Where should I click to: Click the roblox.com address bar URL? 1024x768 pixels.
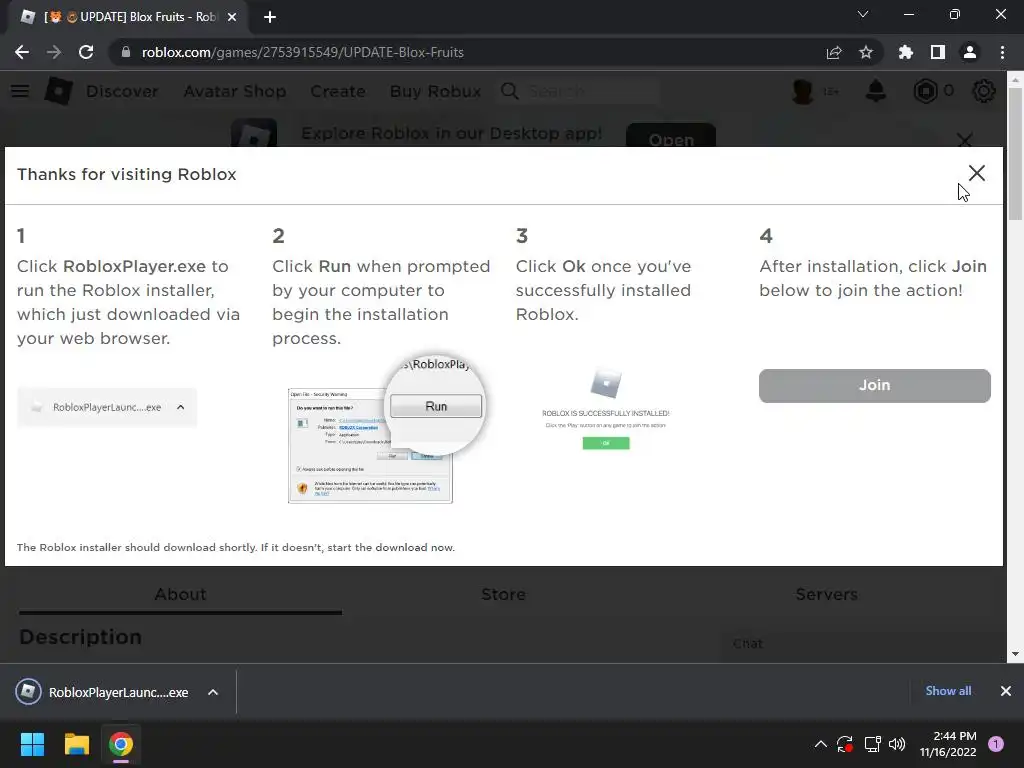(302, 52)
